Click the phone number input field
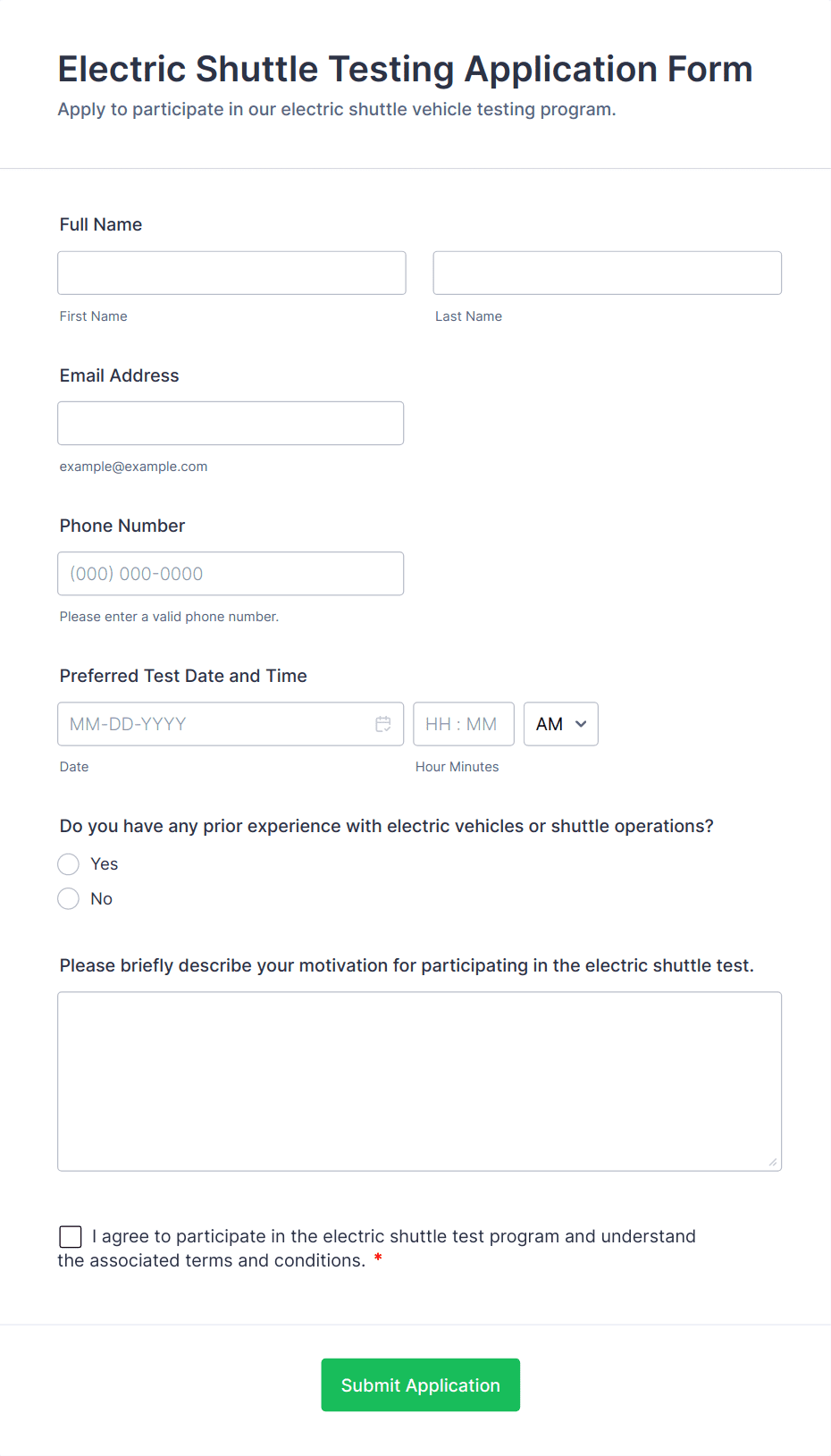 [x=231, y=574]
